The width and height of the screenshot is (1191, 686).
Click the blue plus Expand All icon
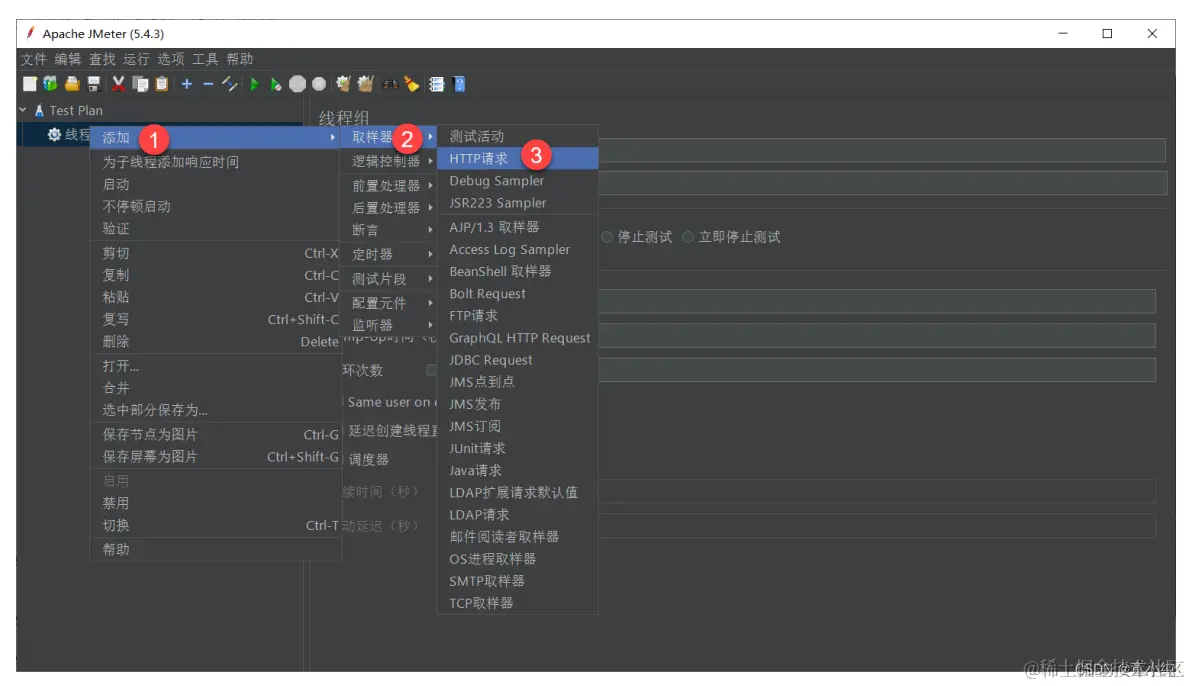187,84
